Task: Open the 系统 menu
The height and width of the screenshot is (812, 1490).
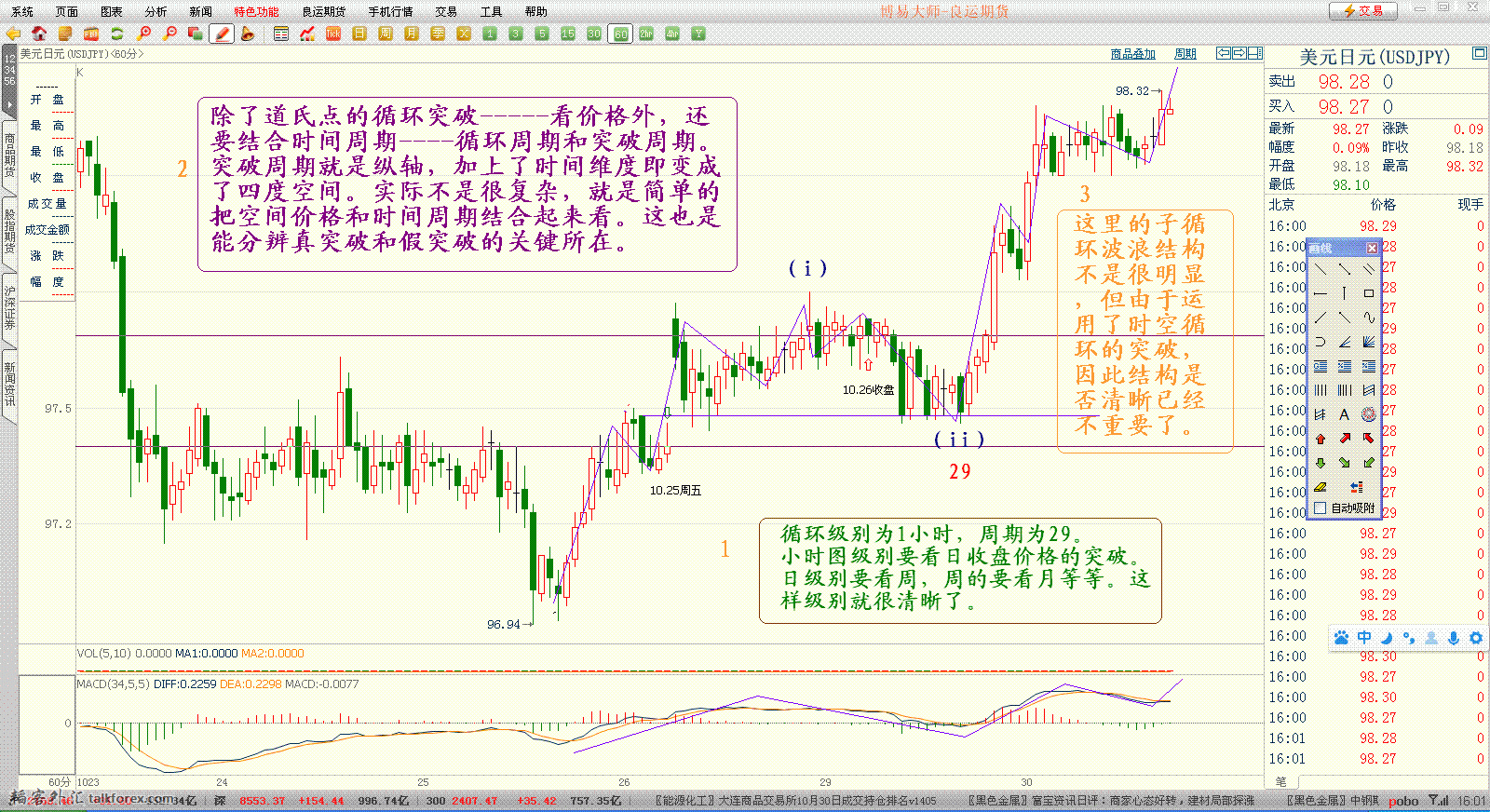Action: click(21, 11)
